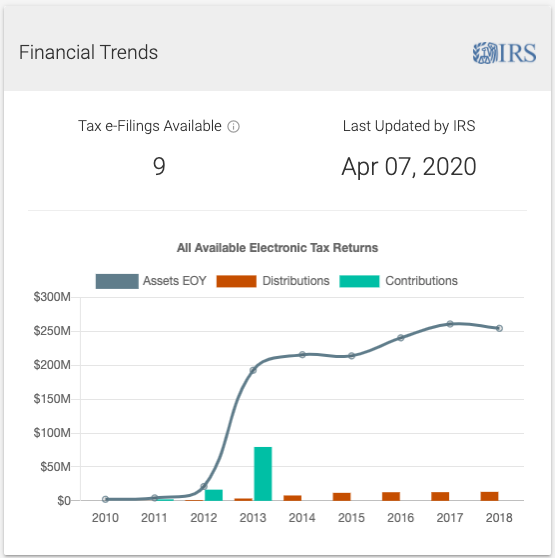Click the 2017 Distributions bar
The image size is (555, 558).
click(x=440, y=496)
